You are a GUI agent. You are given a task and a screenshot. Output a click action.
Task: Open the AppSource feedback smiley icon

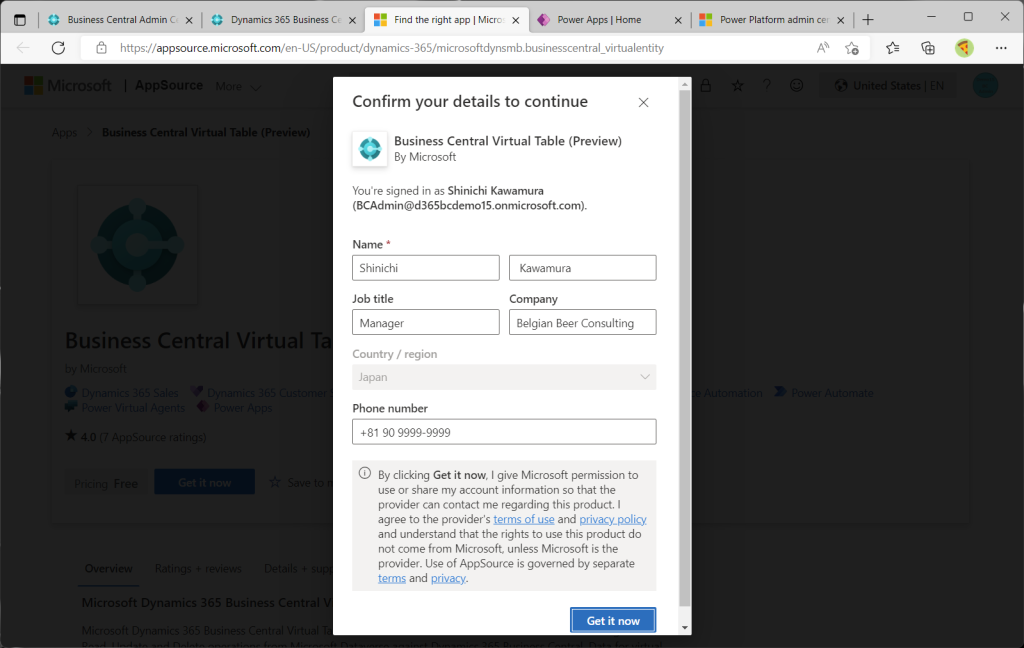click(796, 86)
